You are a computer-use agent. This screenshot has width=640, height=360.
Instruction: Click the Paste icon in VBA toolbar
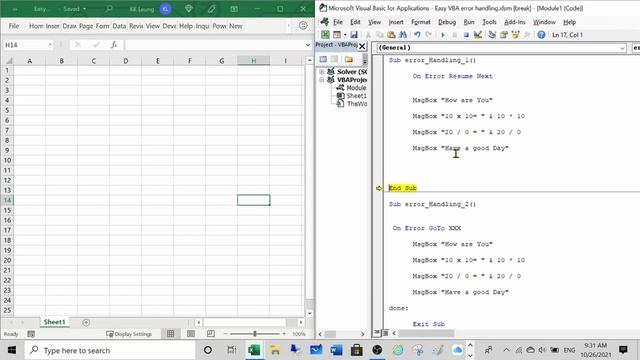click(391, 35)
